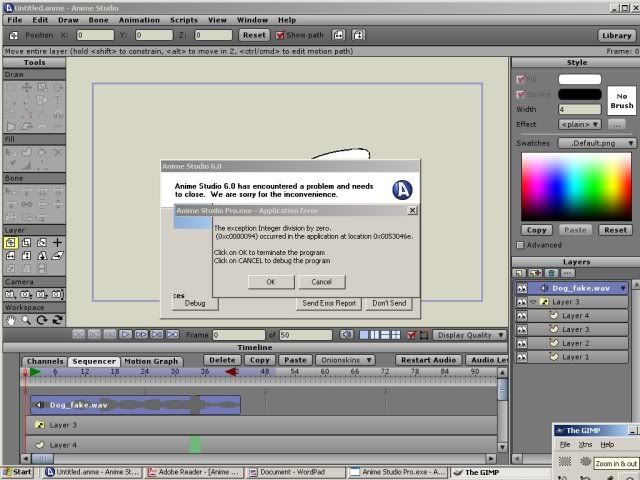Click the Anime Studio logo in error dialog
The height and width of the screenshot is (480, 640).
point(402,190)
